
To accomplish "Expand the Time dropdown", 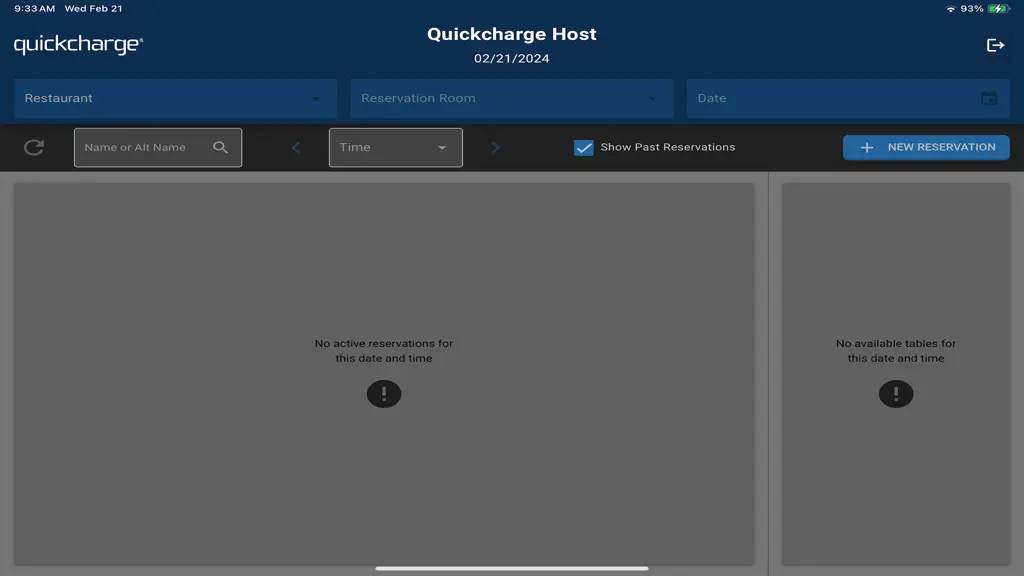I will 396,148.
